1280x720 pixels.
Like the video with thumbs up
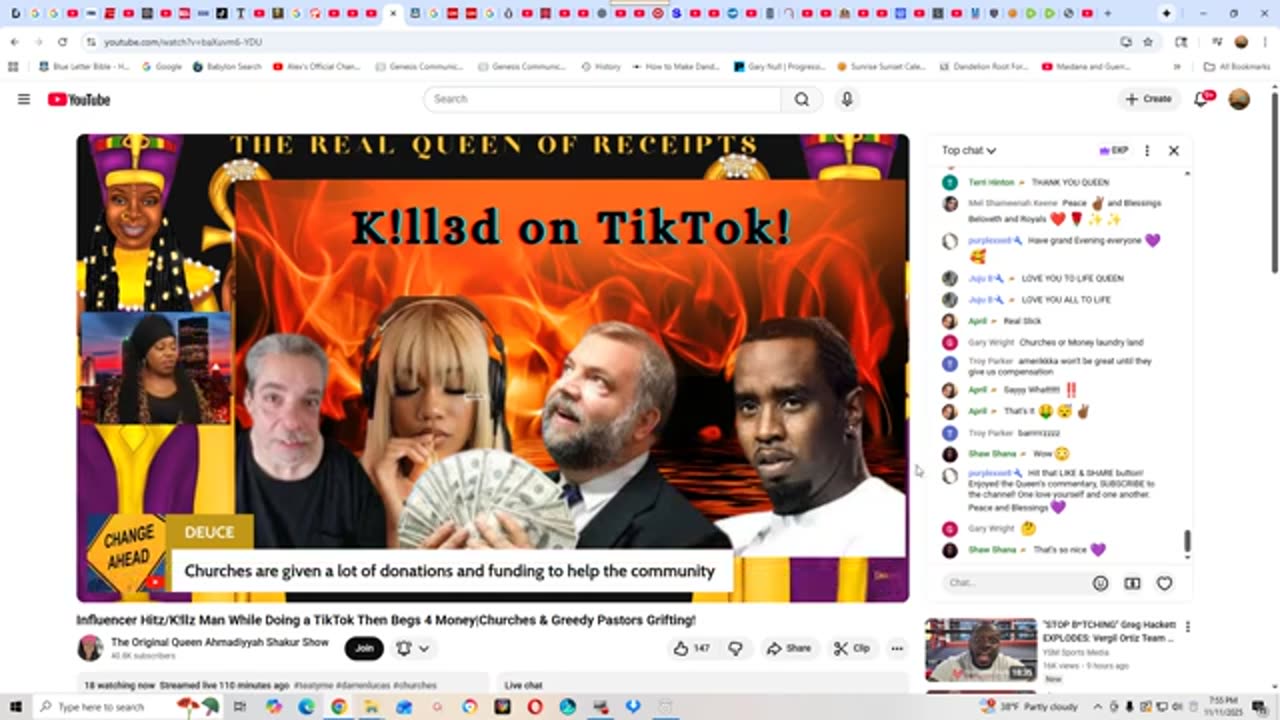tap(691, 648)
